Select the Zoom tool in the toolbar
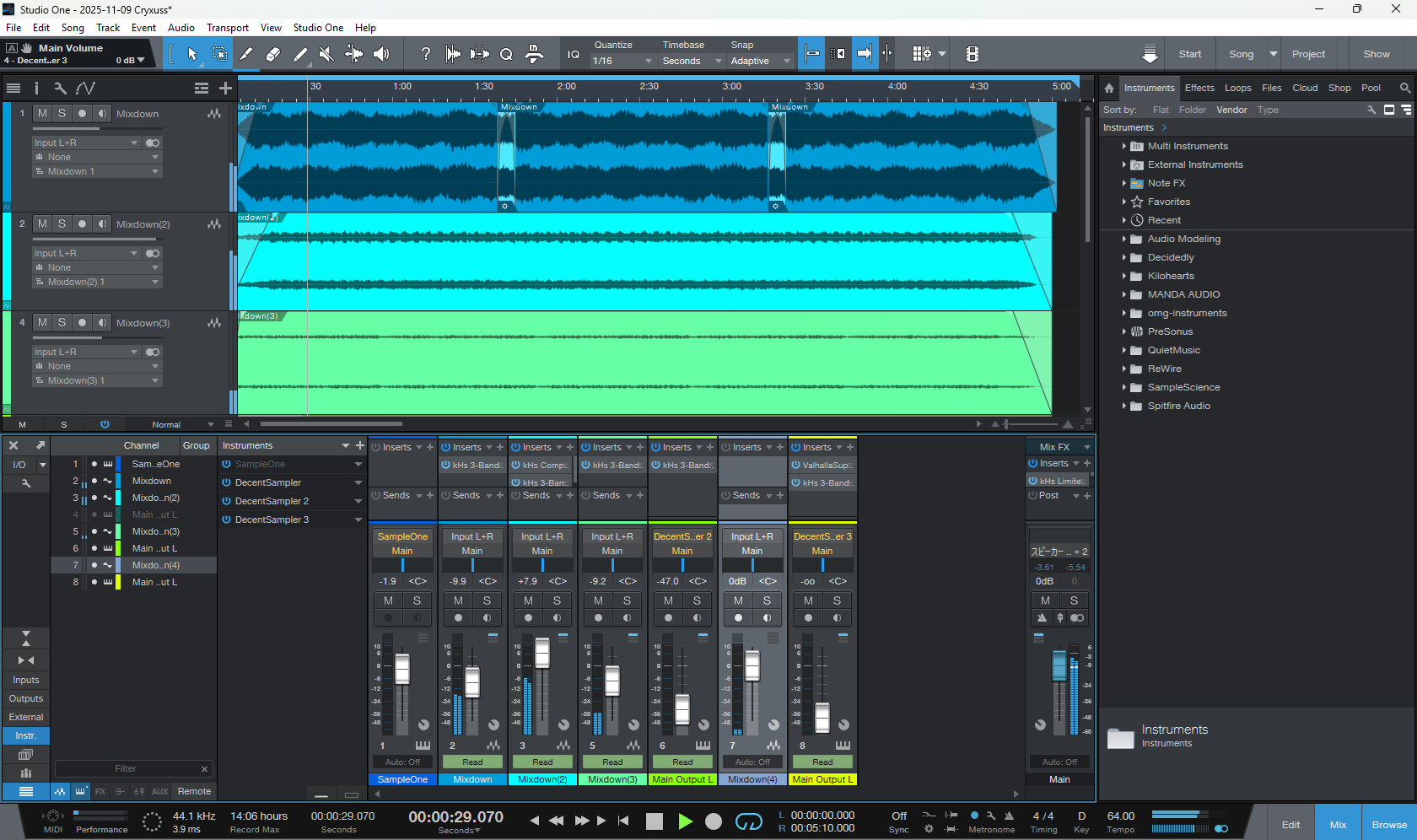Image resolution: width=1417 pixels, height=840 pixels. point(506,53)
